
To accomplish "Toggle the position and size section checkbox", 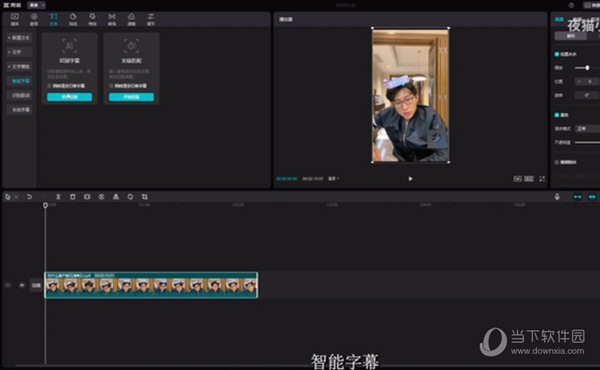I will [557, 54].
